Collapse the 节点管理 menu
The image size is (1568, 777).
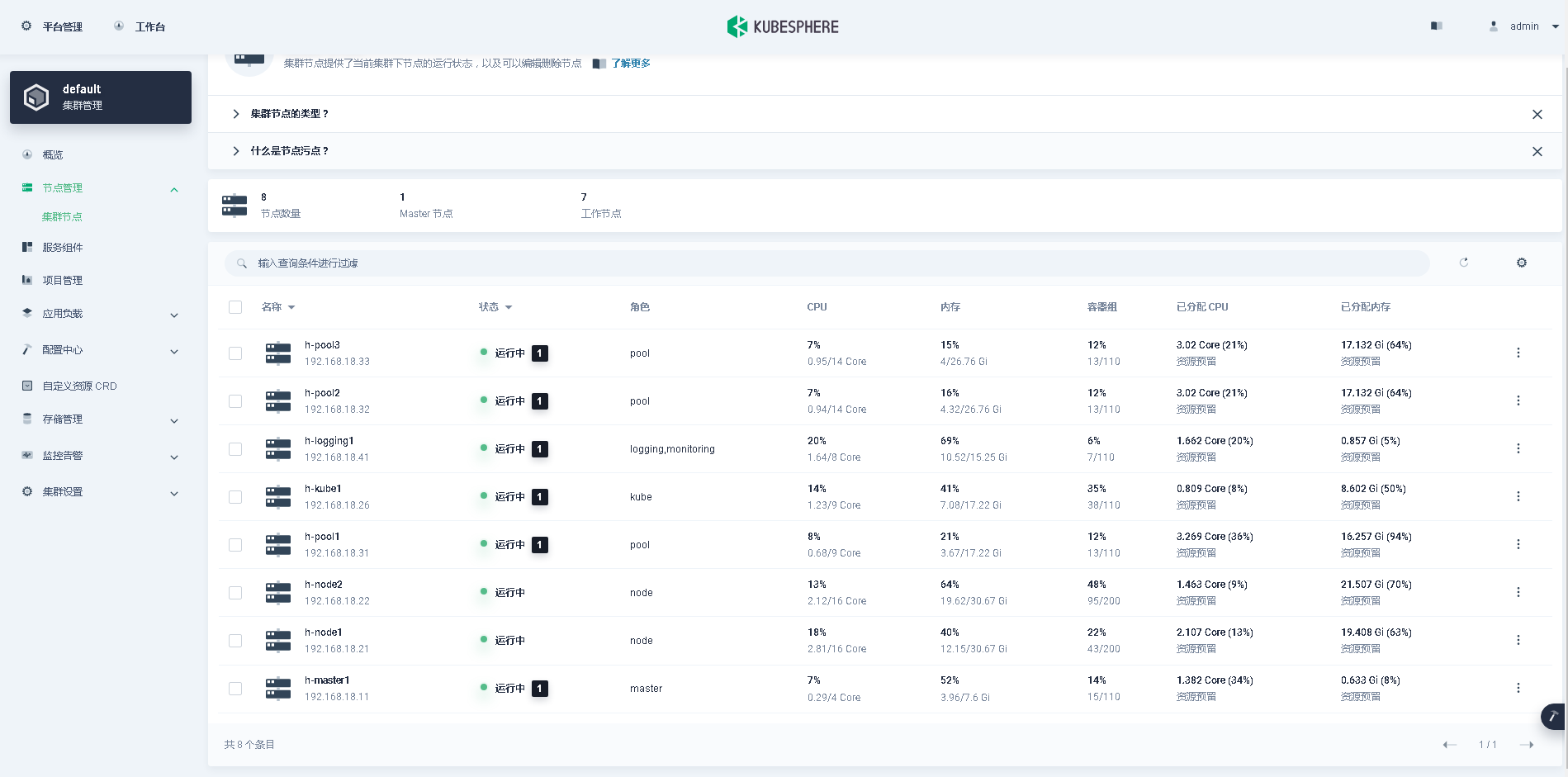tap(174, 190)
